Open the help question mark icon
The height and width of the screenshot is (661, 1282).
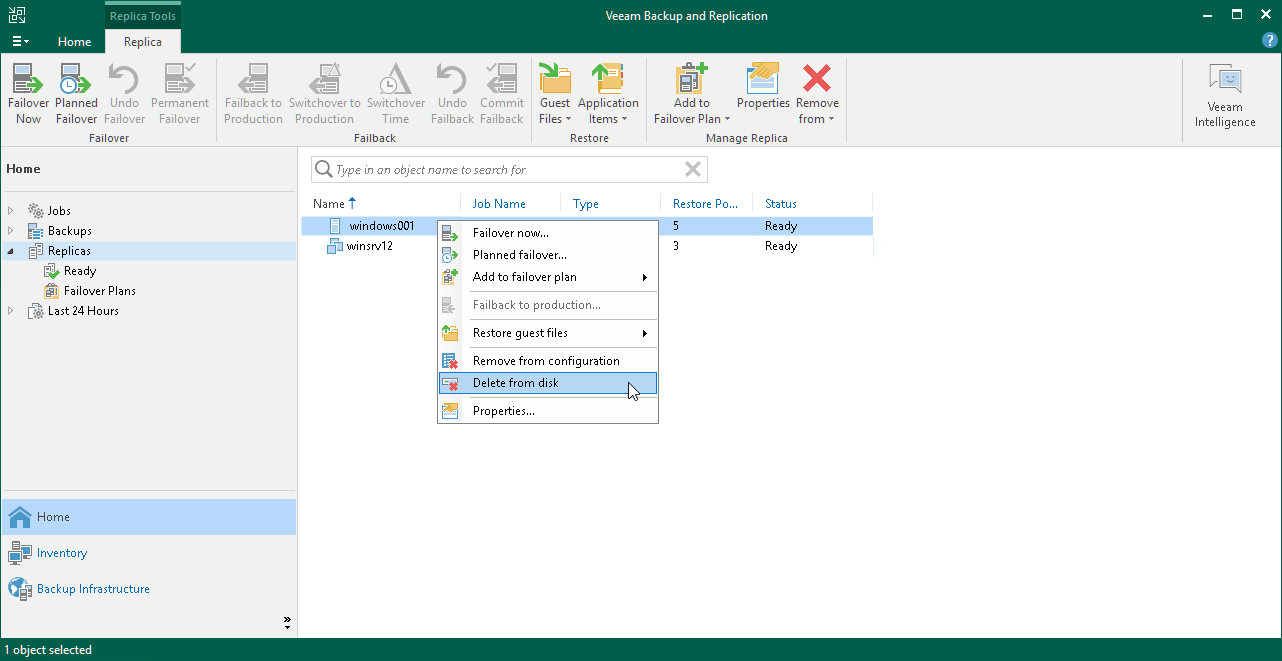pos(1270,41)
